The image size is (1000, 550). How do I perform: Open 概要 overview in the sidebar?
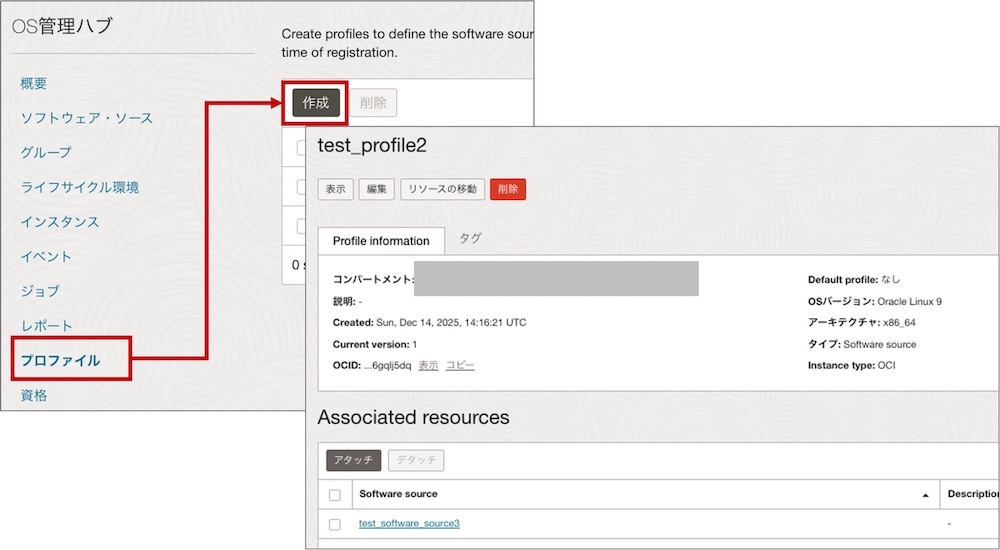tap(34, 83)
